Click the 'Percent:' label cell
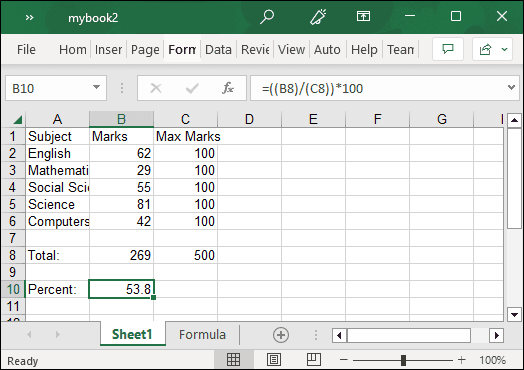The height and width of the screenshot is (370, 524). tap(57, 289)
